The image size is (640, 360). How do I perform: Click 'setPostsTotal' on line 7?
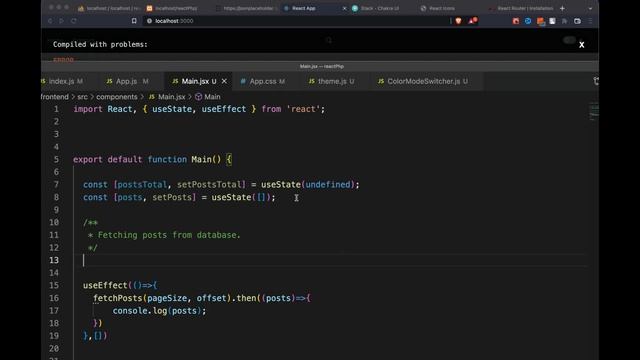coord(209,184)
